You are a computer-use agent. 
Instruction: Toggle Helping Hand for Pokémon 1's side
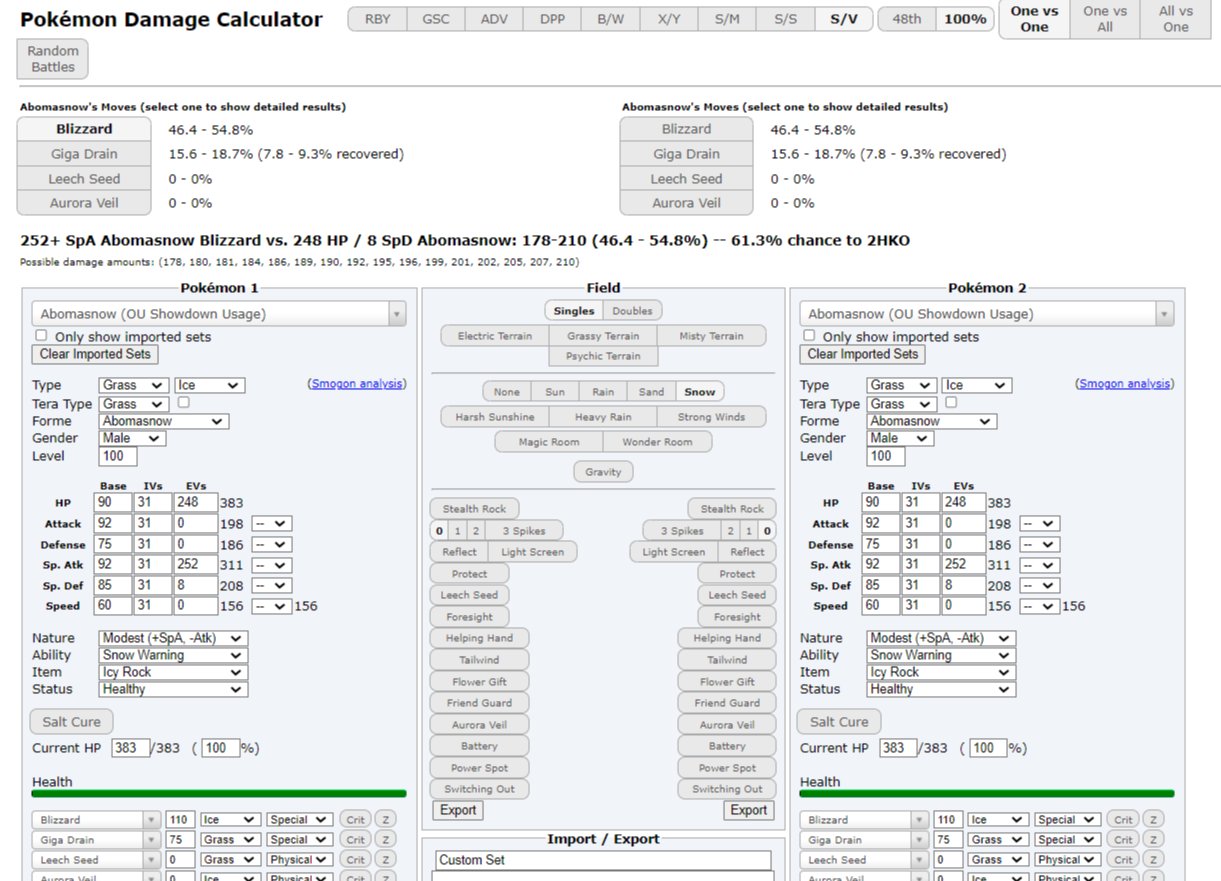479,638
